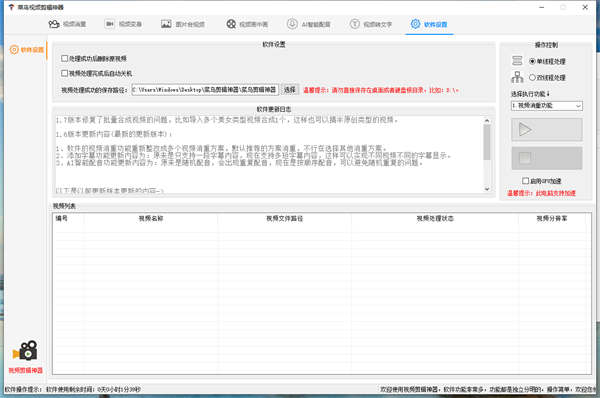600x398 pixels.
Task: Open the 视频转文字 tab with T icon
Action: (371, 24)
